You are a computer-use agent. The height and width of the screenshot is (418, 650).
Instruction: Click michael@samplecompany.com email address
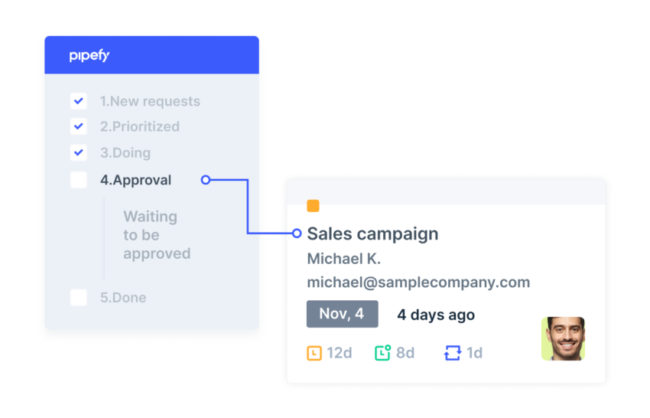click(x=418, y=282)
